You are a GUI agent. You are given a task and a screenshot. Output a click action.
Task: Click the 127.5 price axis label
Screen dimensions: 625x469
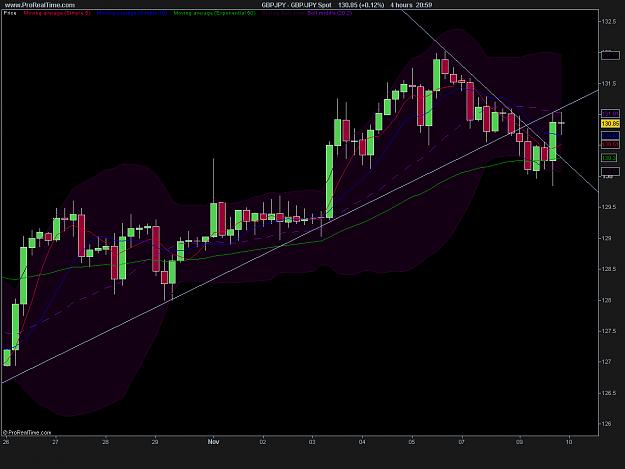[608, 331]
